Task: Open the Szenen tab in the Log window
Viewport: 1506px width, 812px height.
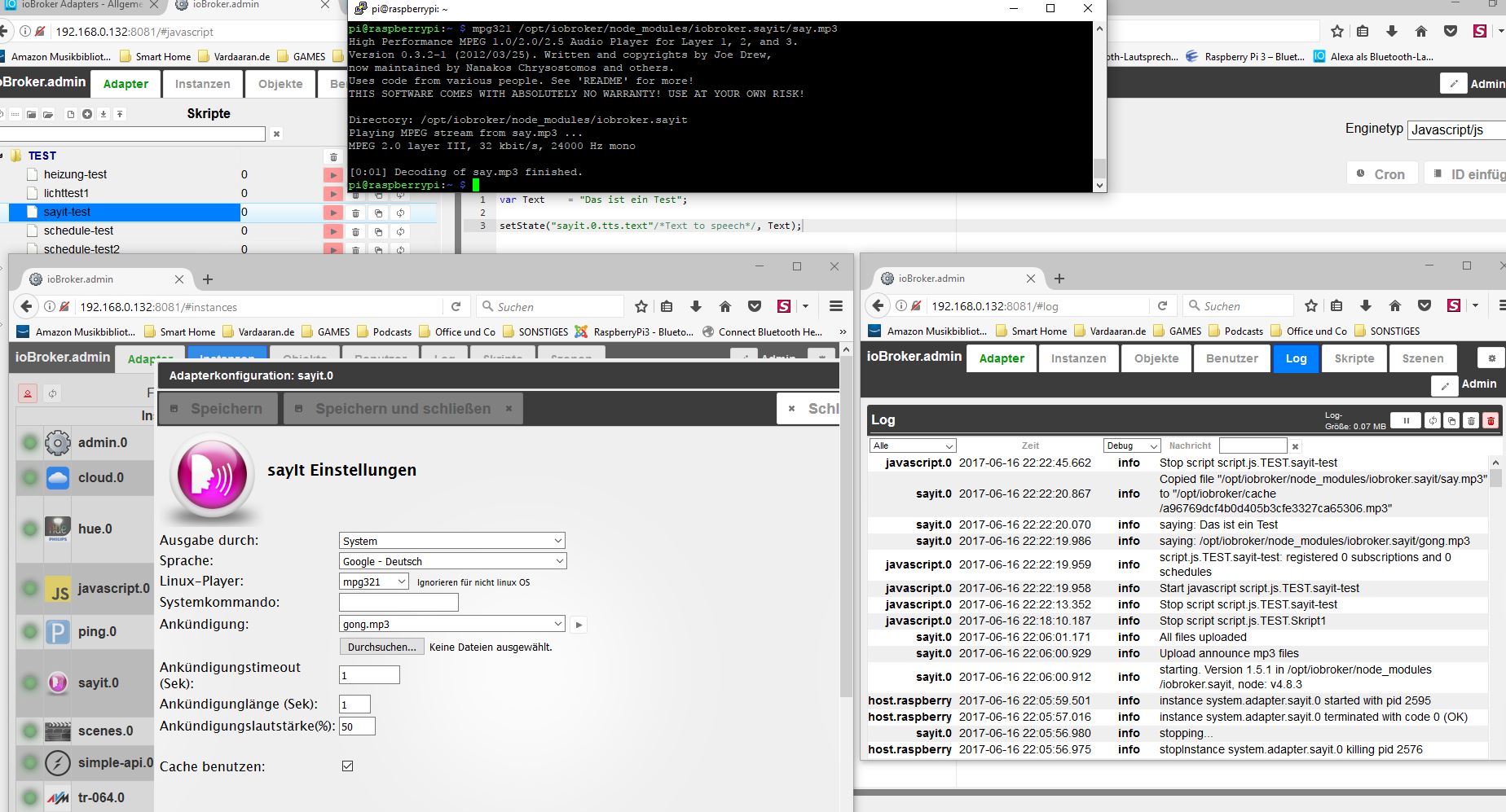Action: pos(1422,358)
